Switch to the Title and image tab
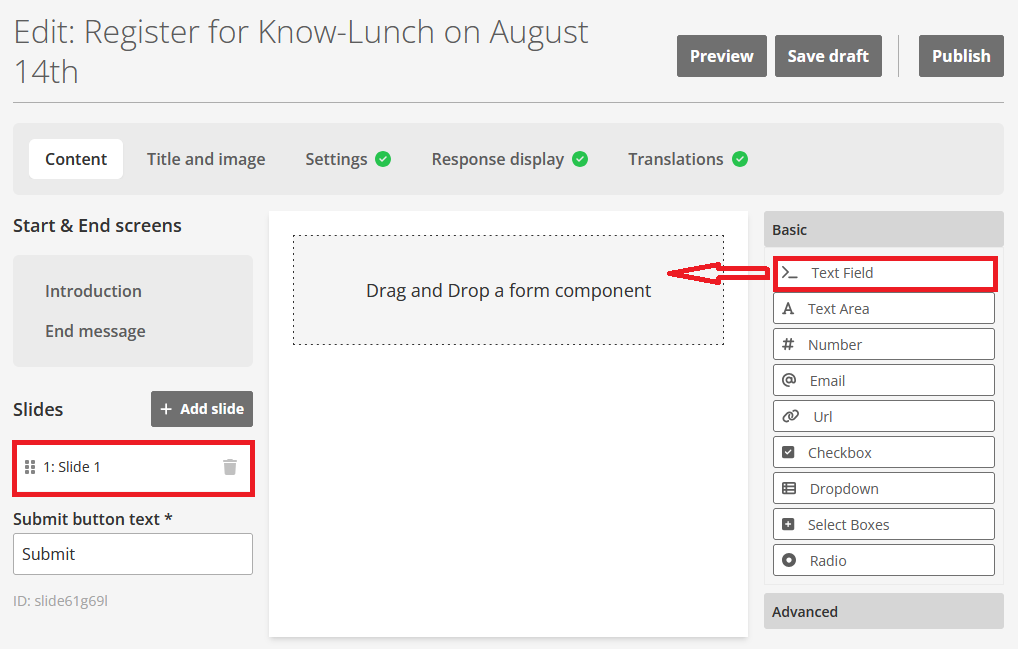This screenshot has width=1018, height=649. [x=206, y=159]
